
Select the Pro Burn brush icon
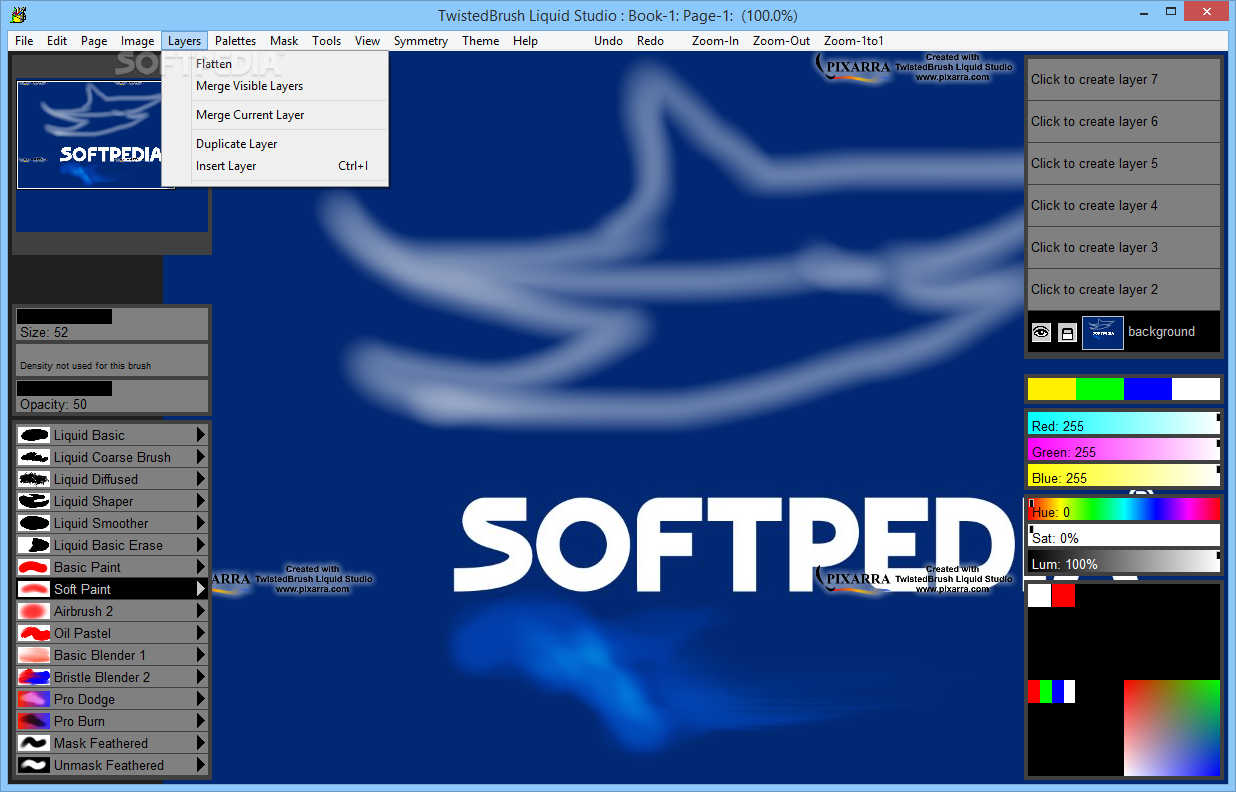34,721
